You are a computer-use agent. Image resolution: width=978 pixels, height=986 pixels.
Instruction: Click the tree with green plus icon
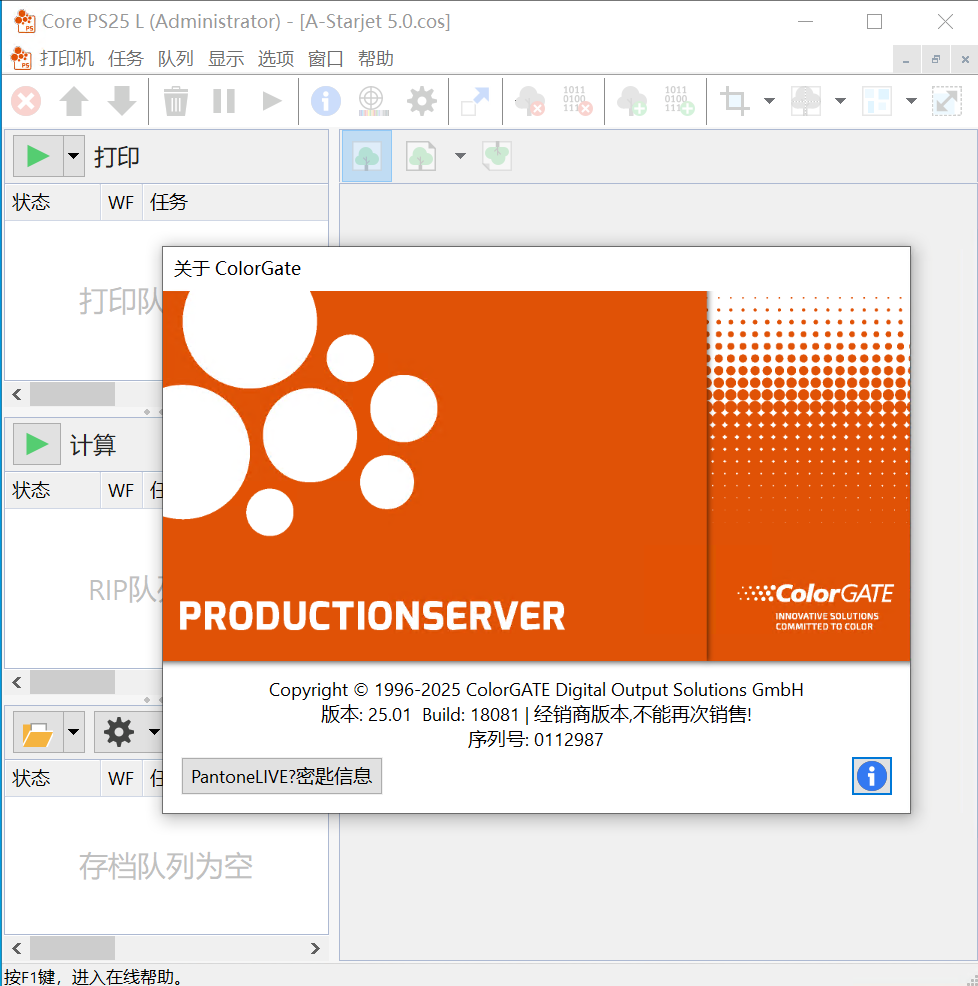pyautogui.click(x=631, y=101)
